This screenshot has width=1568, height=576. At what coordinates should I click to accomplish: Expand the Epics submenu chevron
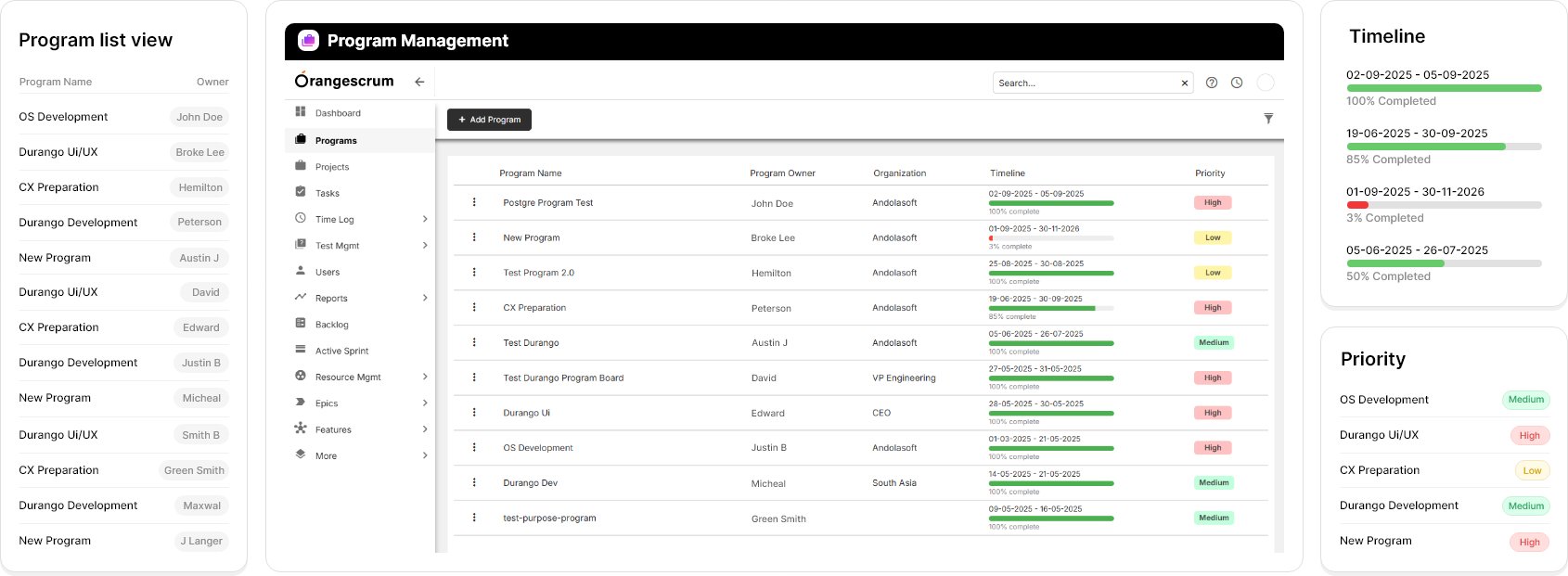[425, 403]
